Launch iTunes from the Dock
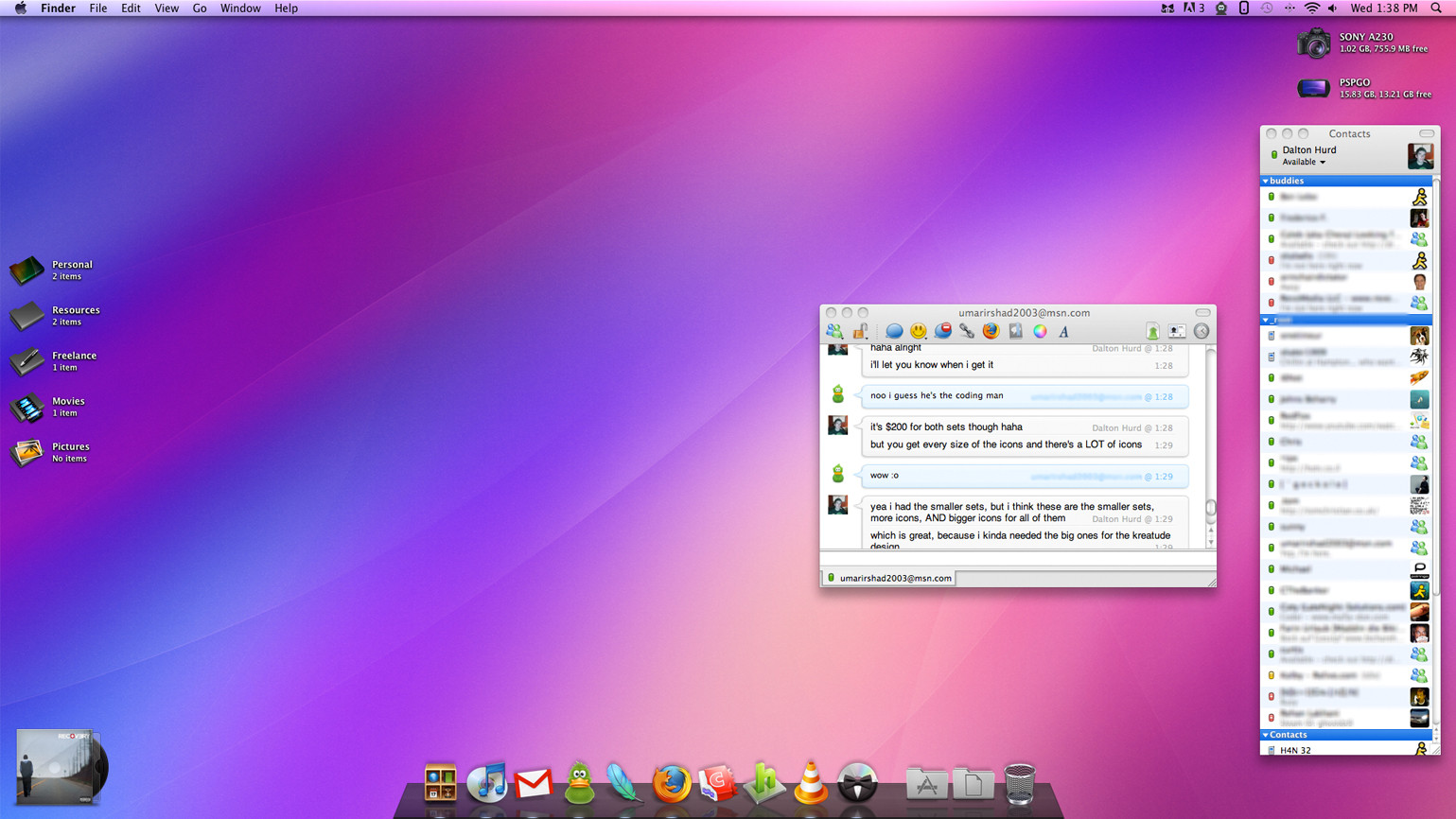This screenshot has height=819, width=1456. 487,783
